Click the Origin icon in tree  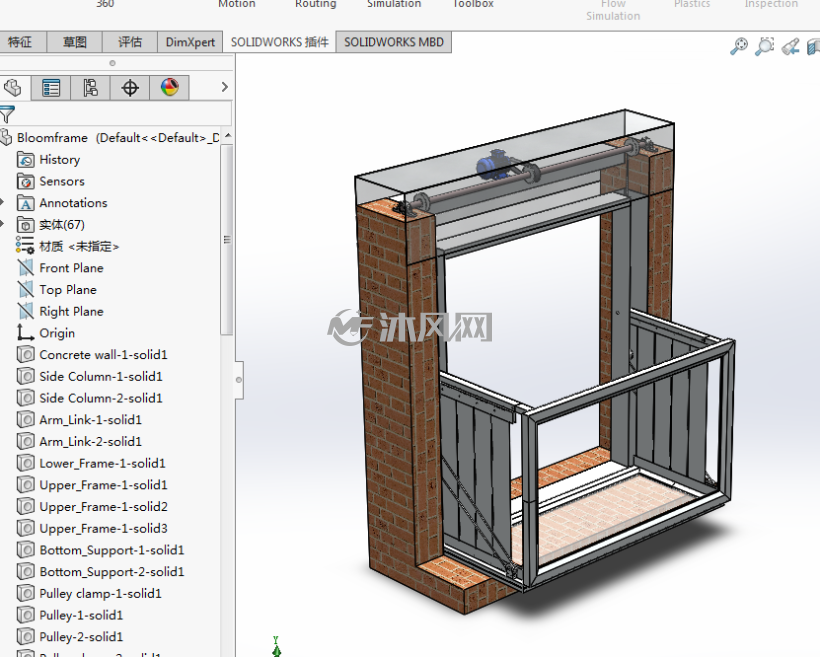pos(26,333)
